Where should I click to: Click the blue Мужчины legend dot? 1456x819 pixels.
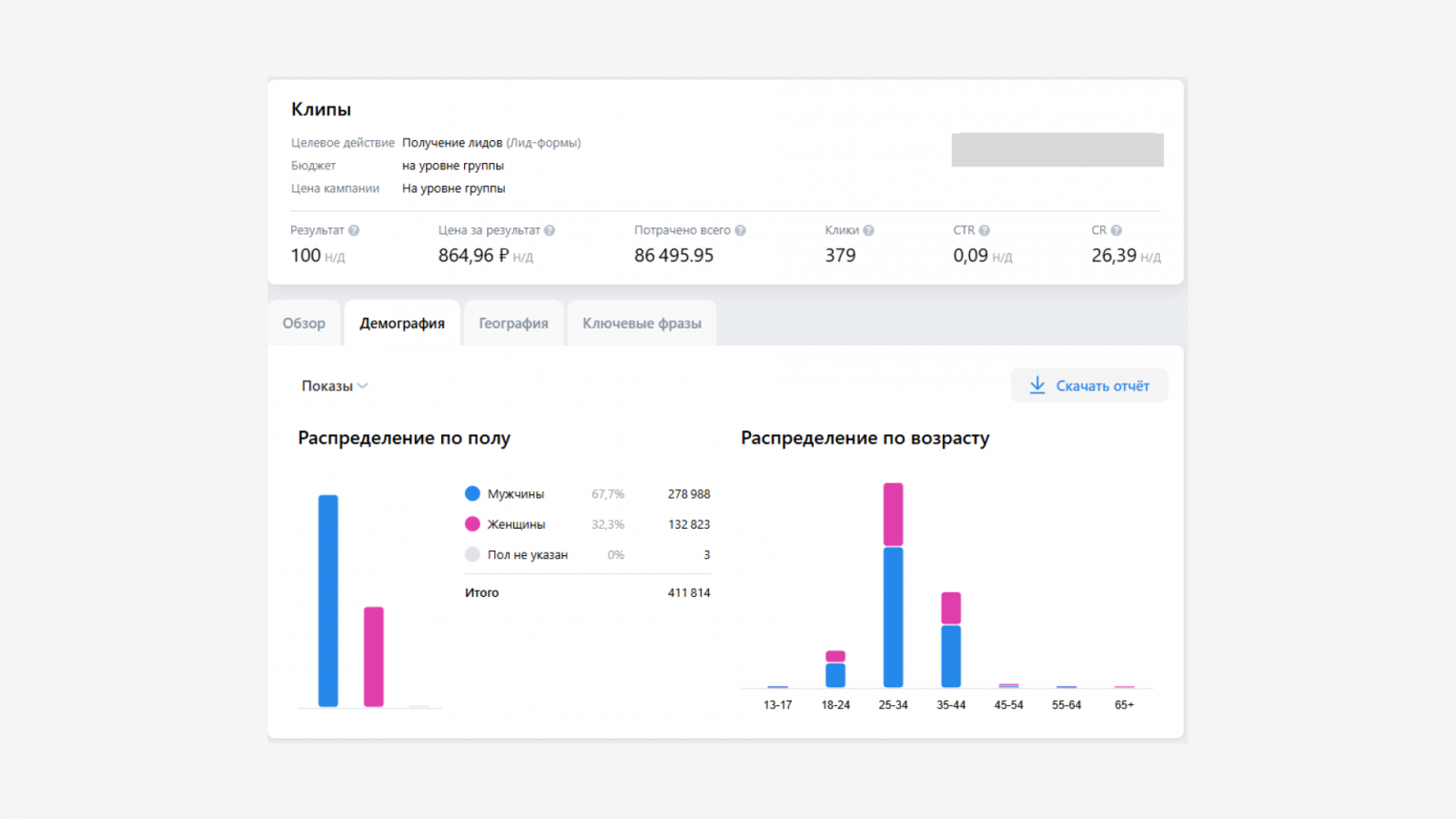click(472, 494)
